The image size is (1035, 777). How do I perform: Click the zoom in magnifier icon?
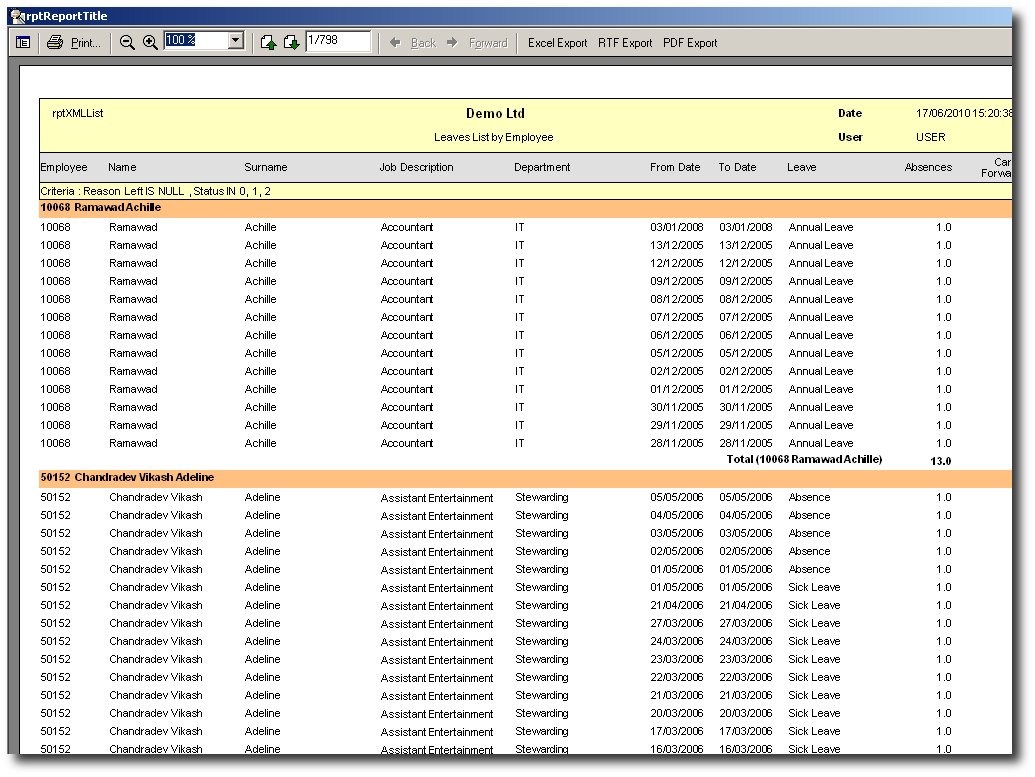150,43
